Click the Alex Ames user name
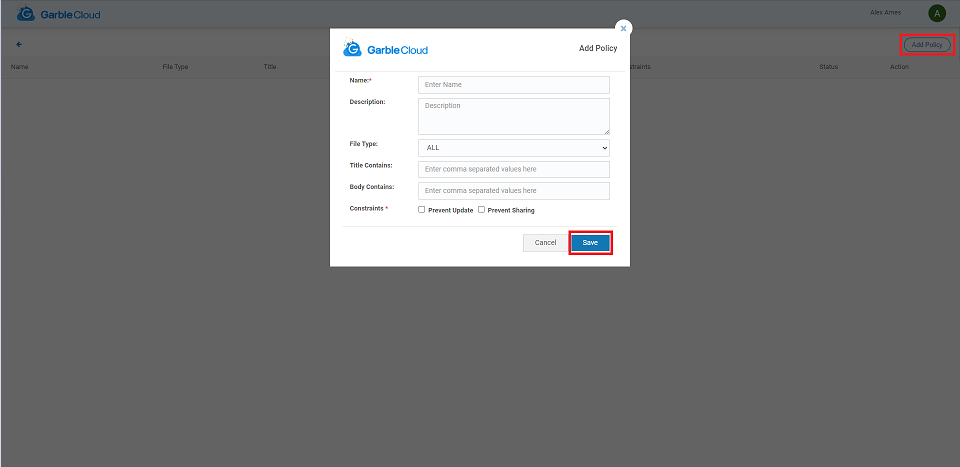Image resolution: width=960 pixels, height=467 pixels. click(x=885, y=13)
